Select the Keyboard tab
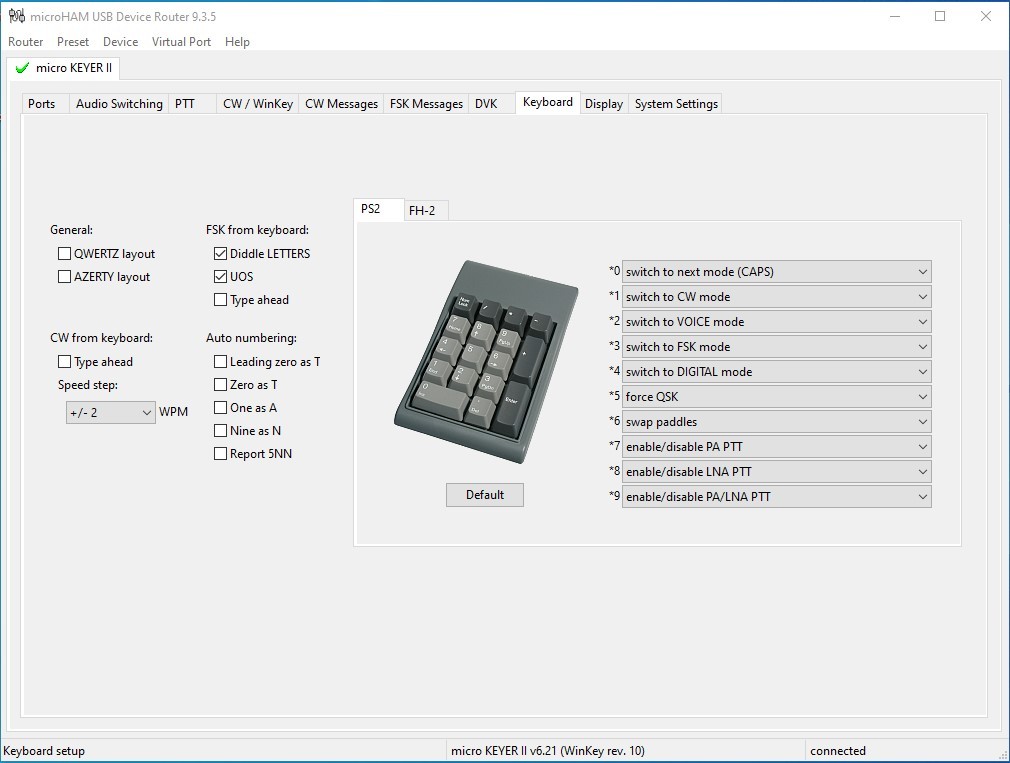This screenshot has width=1010, height=763. 548,102
